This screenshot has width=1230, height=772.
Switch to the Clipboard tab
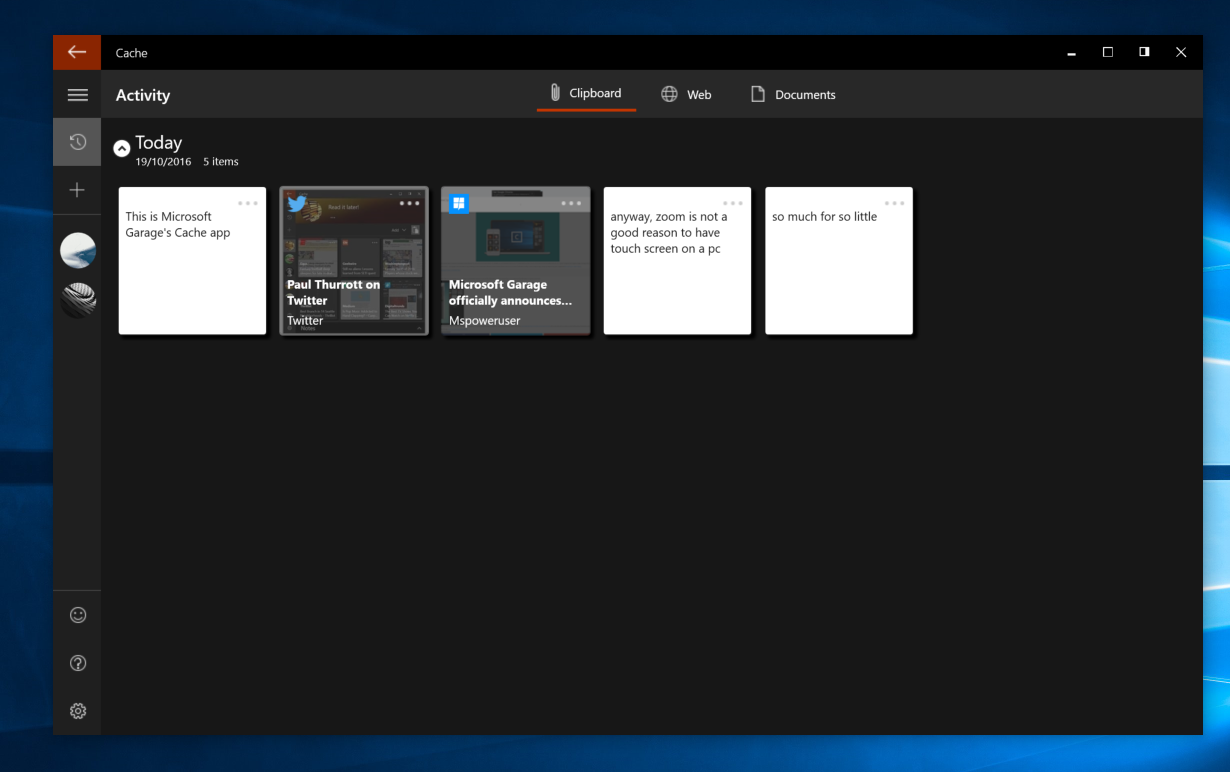pos(586,94)
